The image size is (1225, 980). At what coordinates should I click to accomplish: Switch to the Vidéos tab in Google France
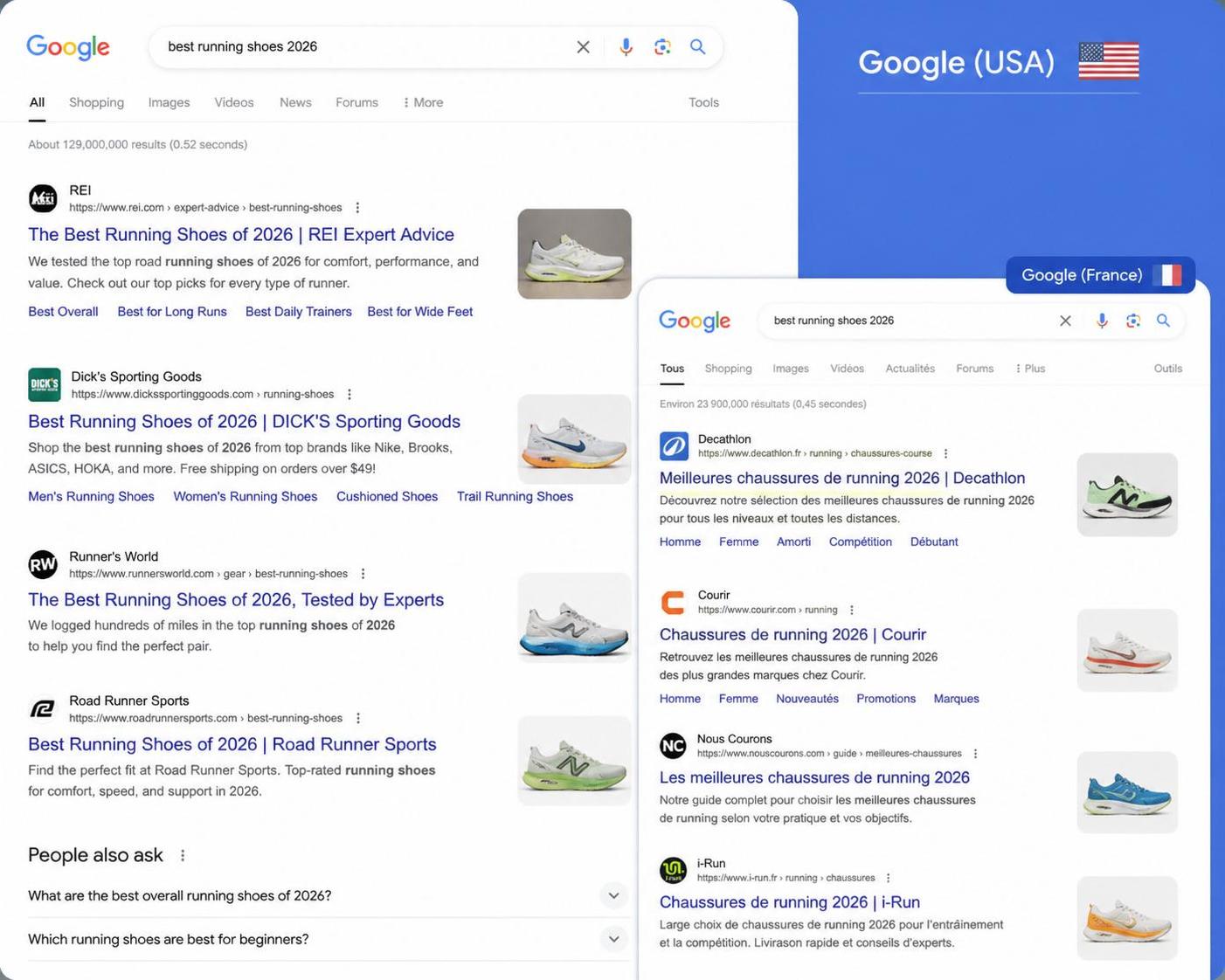[x=847, y=369]
